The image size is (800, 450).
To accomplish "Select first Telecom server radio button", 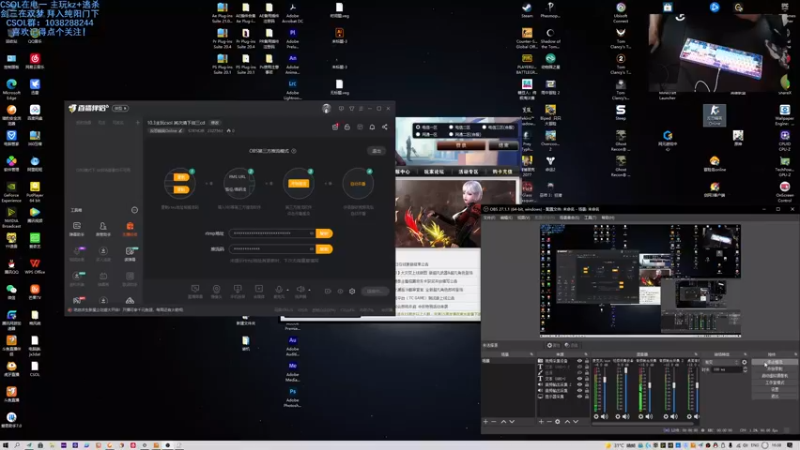I will click(418, 127).
